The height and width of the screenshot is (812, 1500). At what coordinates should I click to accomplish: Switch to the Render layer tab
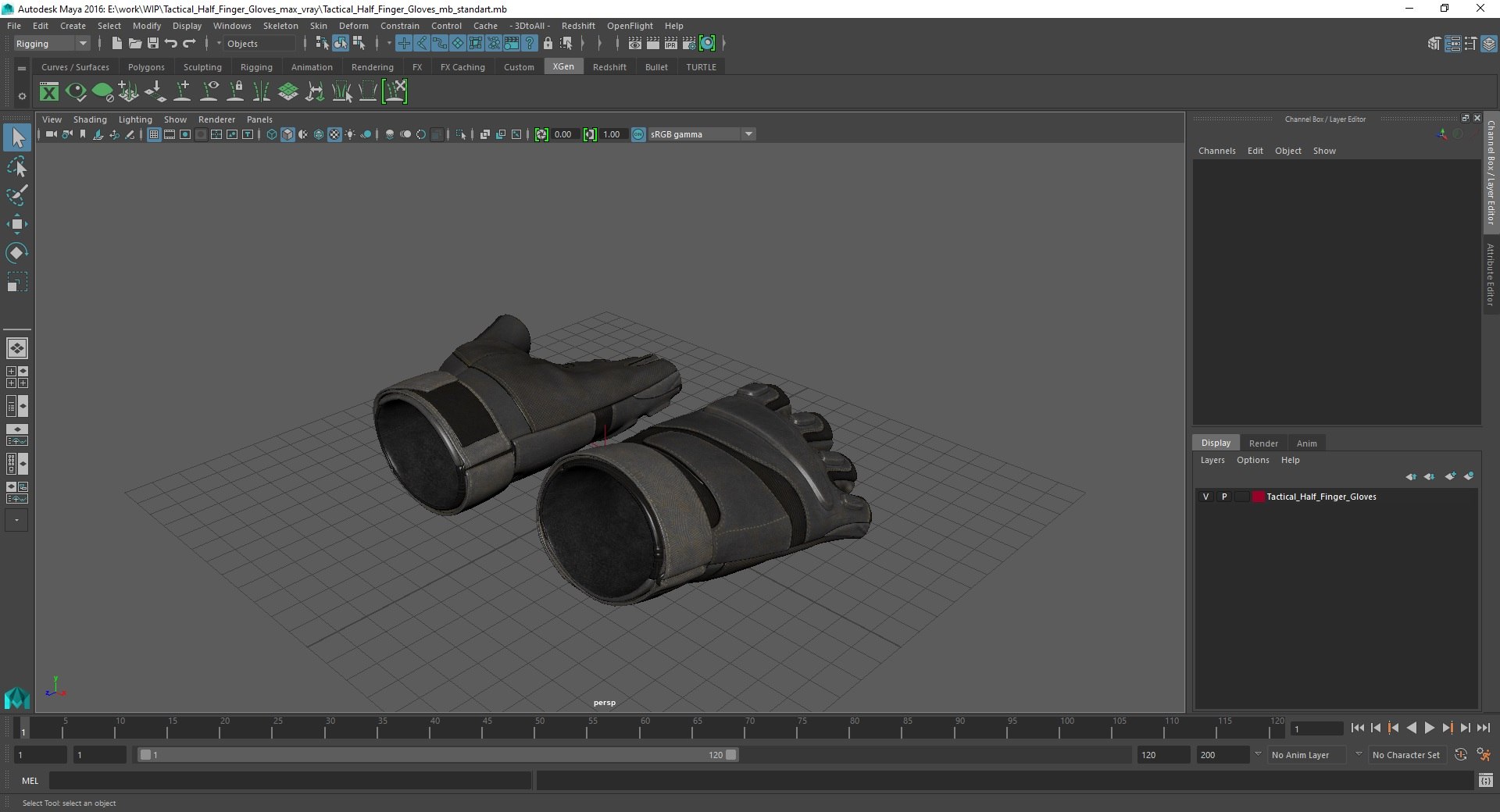point(1263,443)
